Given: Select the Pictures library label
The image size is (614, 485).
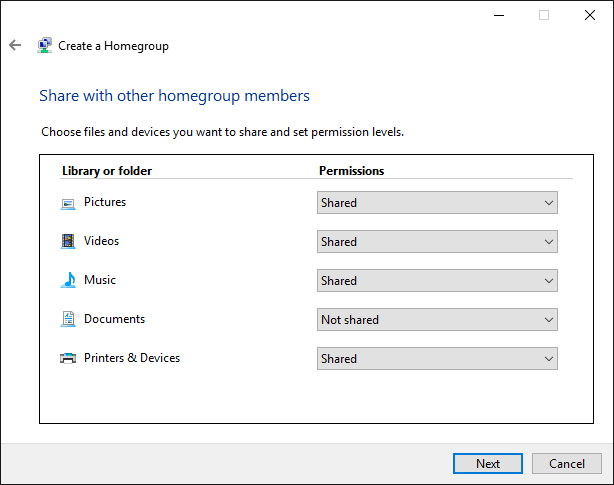Looking at the screenshot, I should pyautogui.click(x=105, y=202).
